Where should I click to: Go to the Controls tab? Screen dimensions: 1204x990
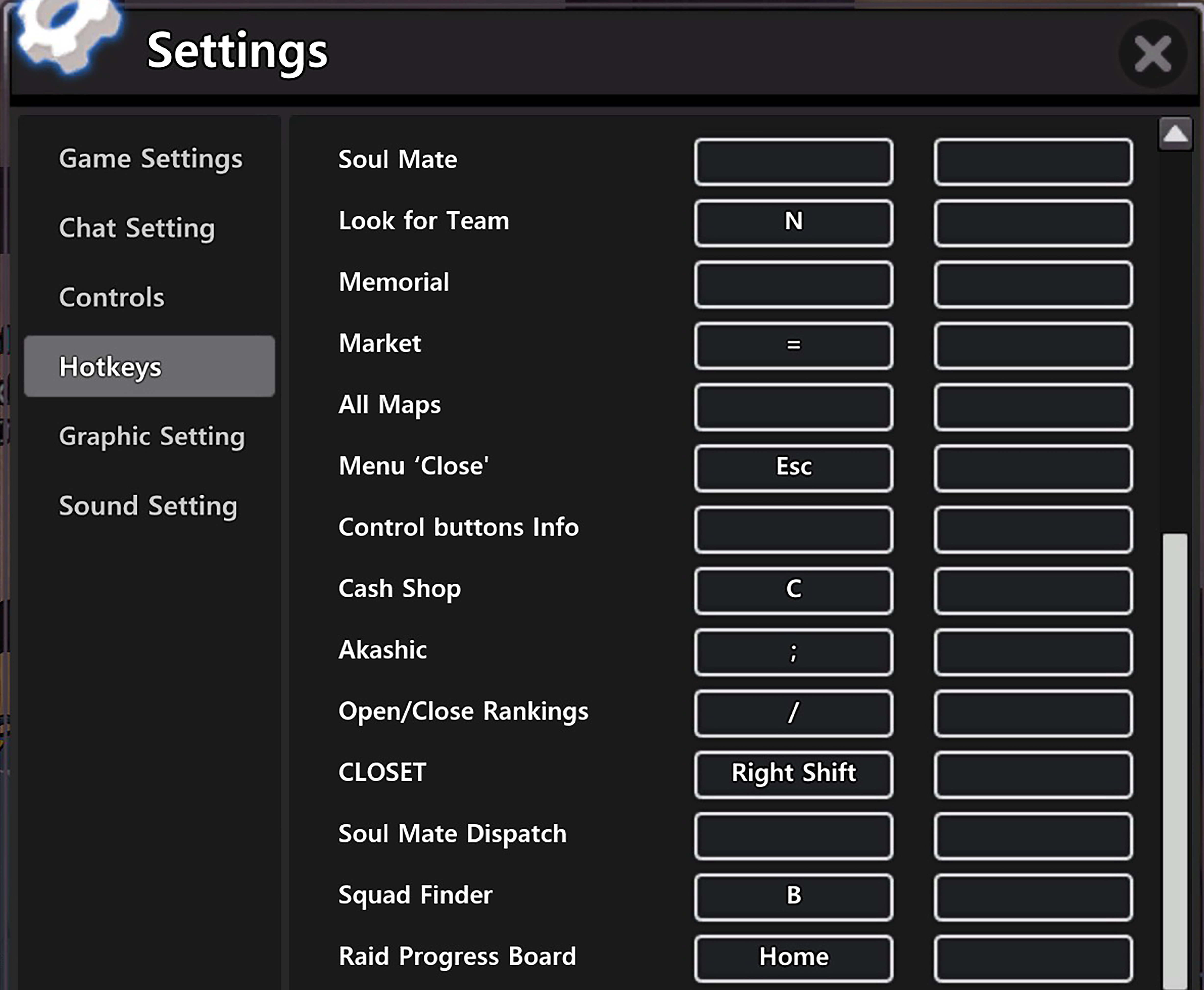click(x=112, y=297)
